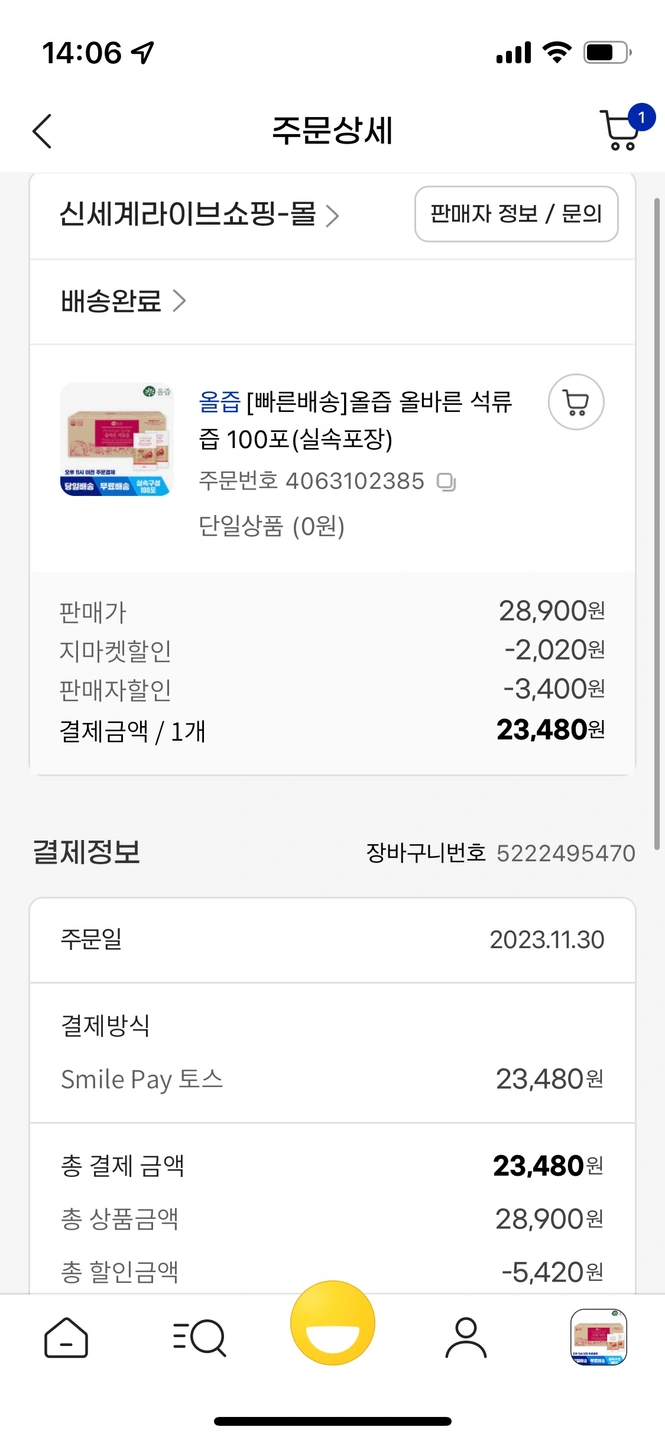Viewport: 665px width, 1440px height.
Task: Tap the 주문일 2023.11.30 row
Action: coord(332,940)
